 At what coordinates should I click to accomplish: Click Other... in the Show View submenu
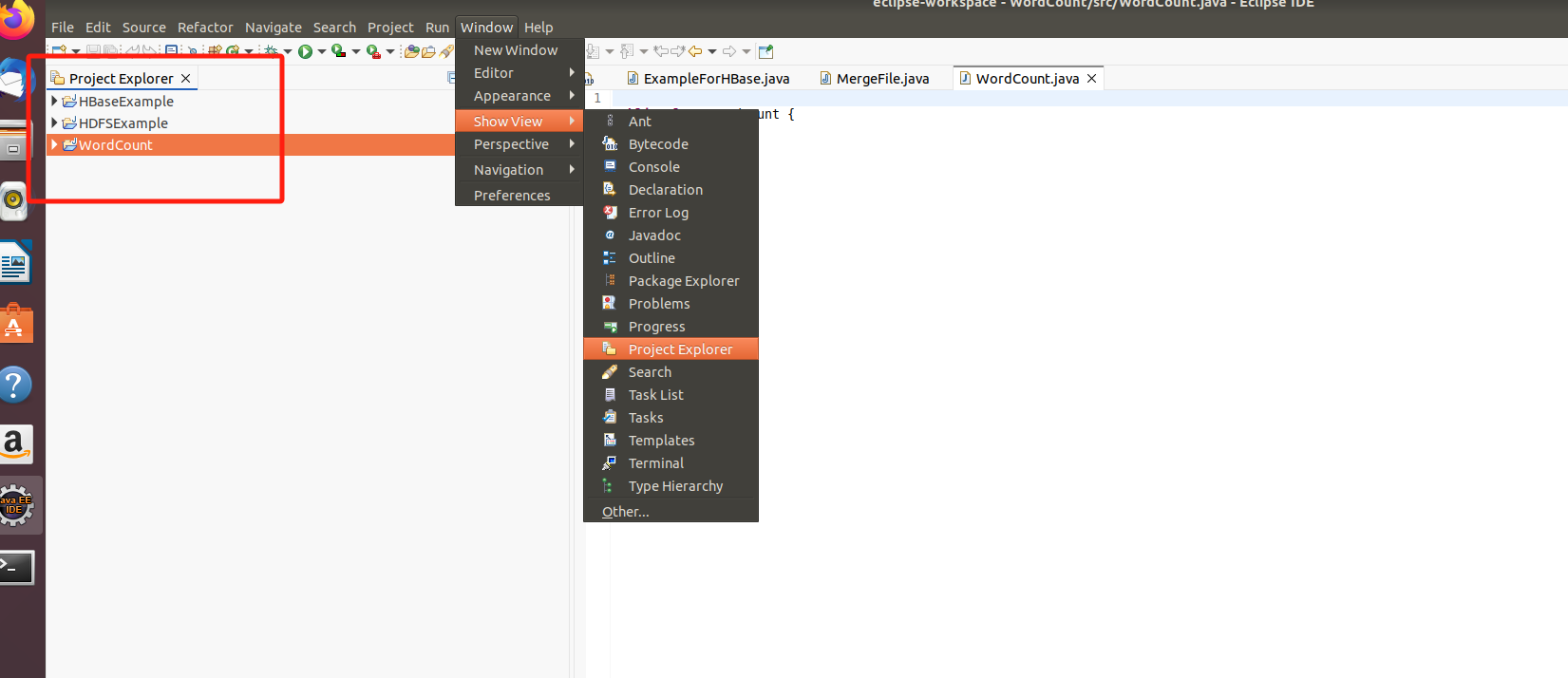click(671, 512)
